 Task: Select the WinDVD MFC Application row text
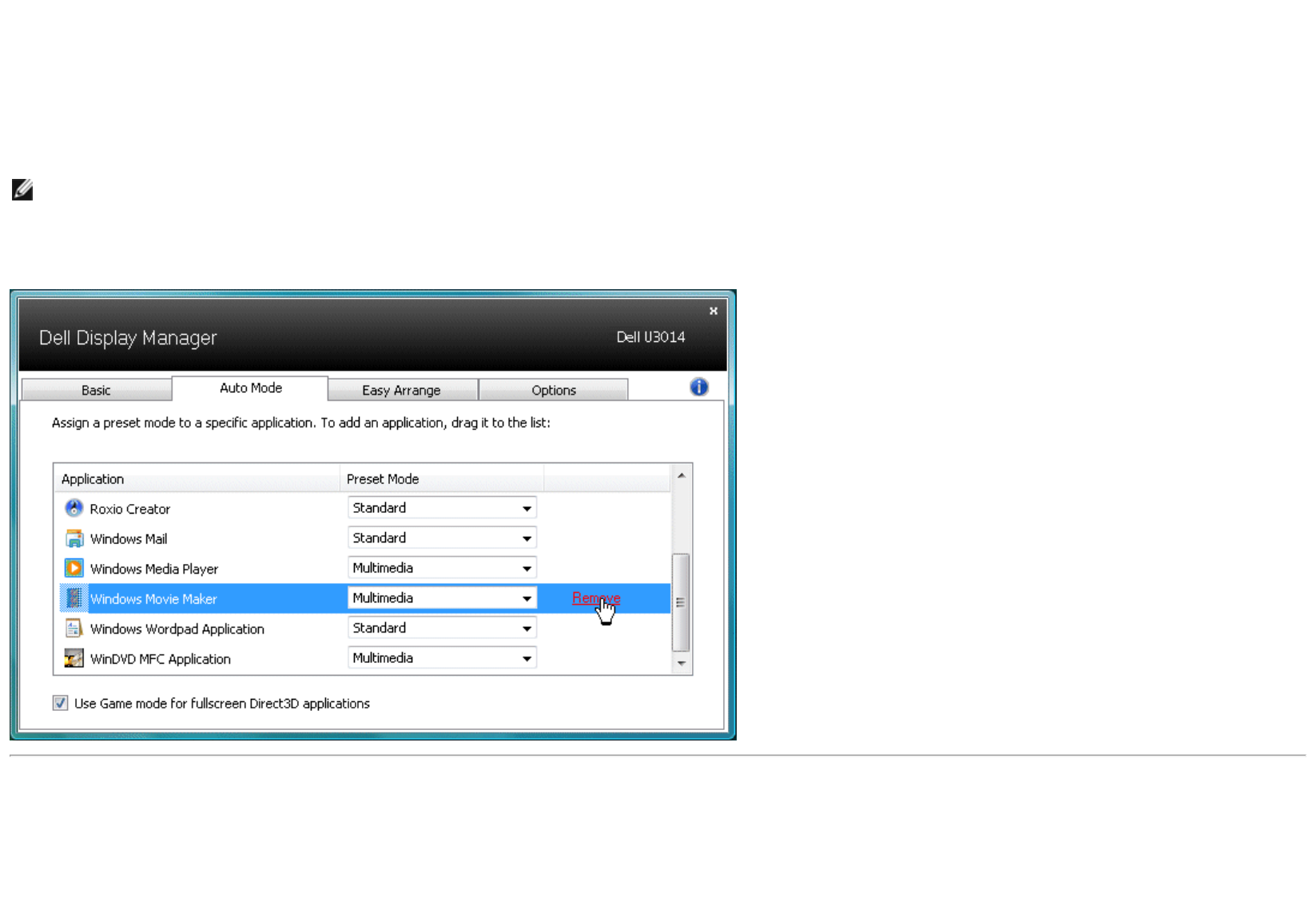pos(161,659)
